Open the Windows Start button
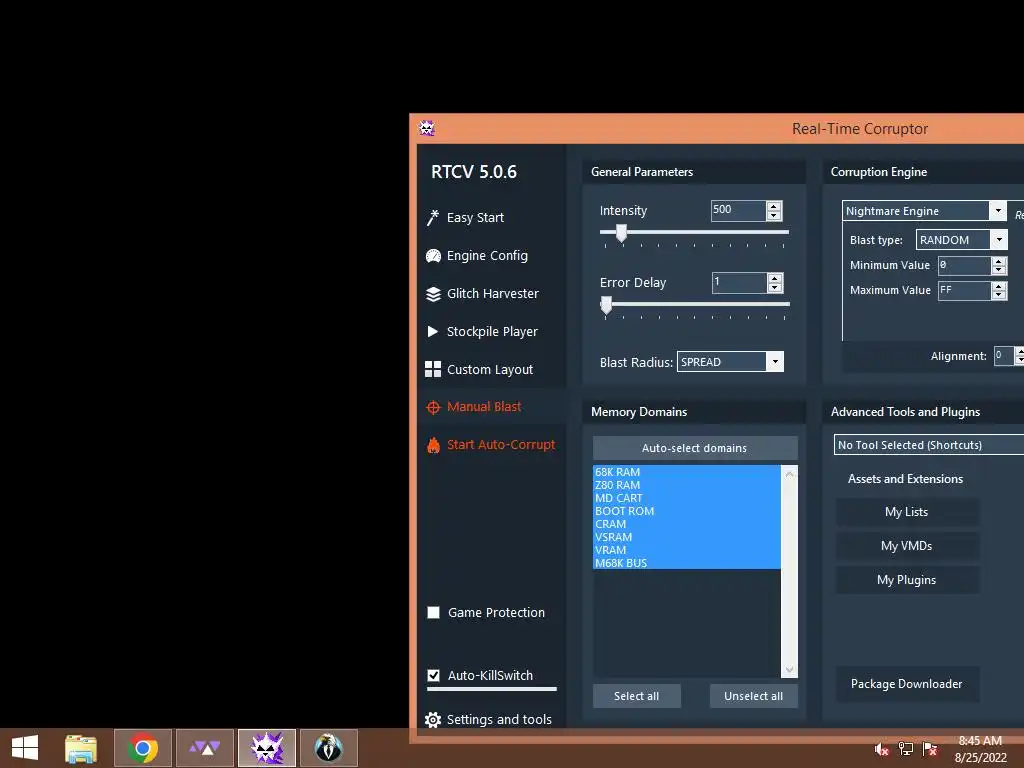Viewport: 1024px width, 768px height. coord(25,748)
